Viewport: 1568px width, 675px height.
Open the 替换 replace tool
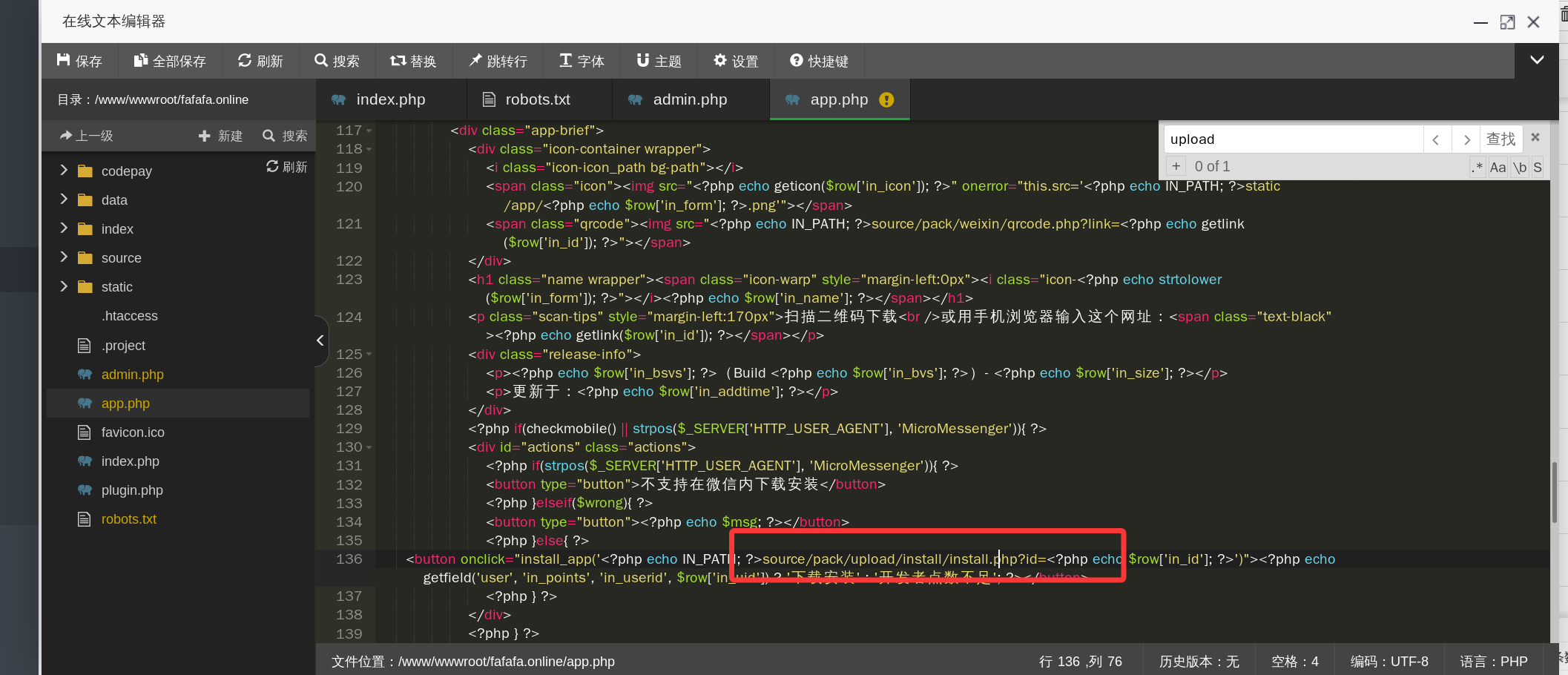[413, 61]
